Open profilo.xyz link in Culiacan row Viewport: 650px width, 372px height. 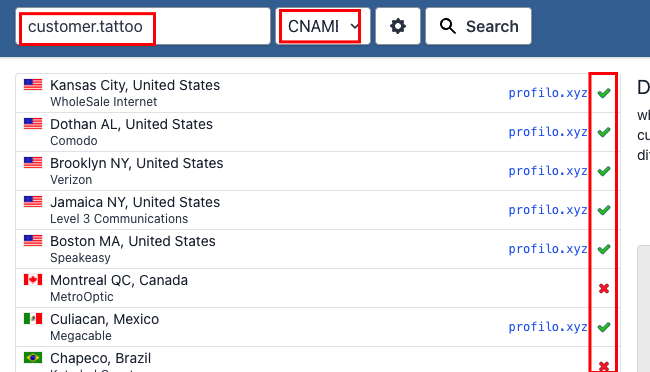[548, 327]
